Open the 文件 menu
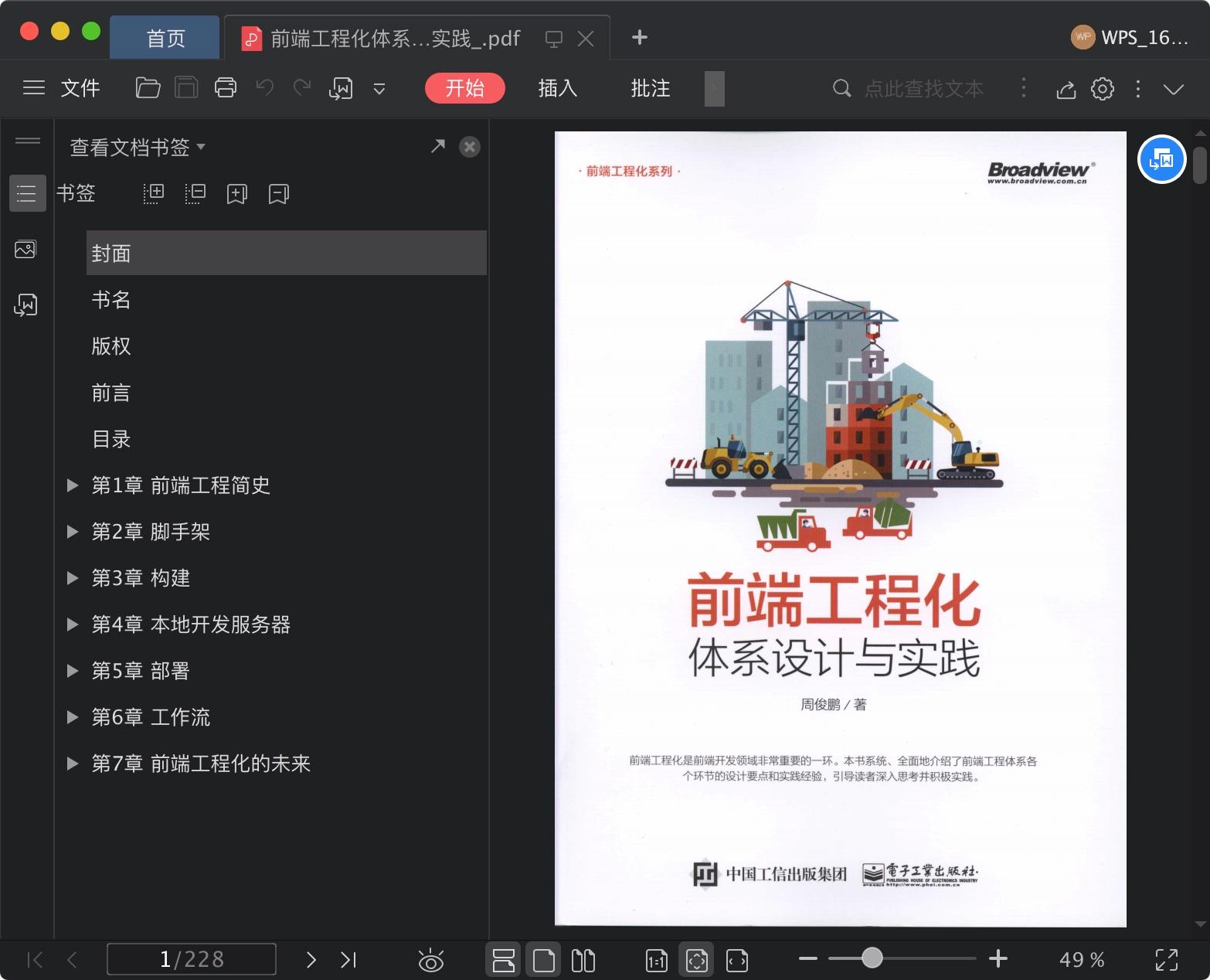The height and width of the screenshot is (980, 1210). [80, 88]
